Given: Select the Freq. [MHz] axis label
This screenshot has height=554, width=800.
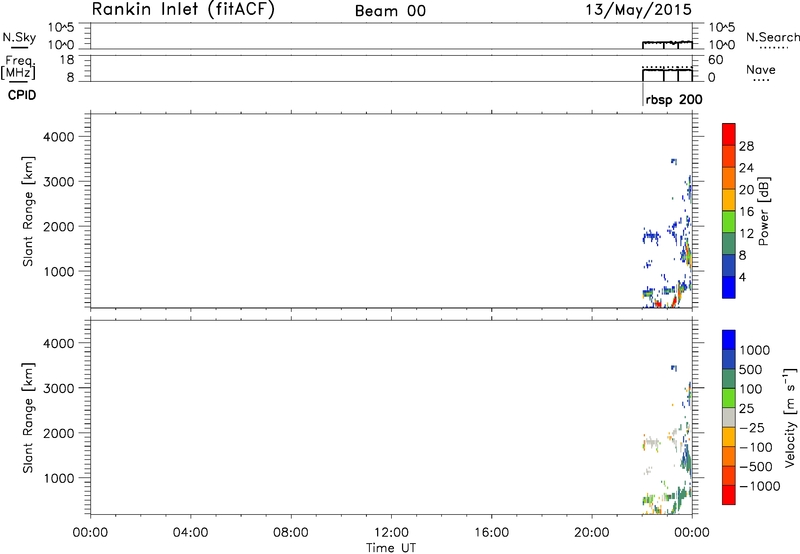Looking at the screenshot, I should 18,67.
